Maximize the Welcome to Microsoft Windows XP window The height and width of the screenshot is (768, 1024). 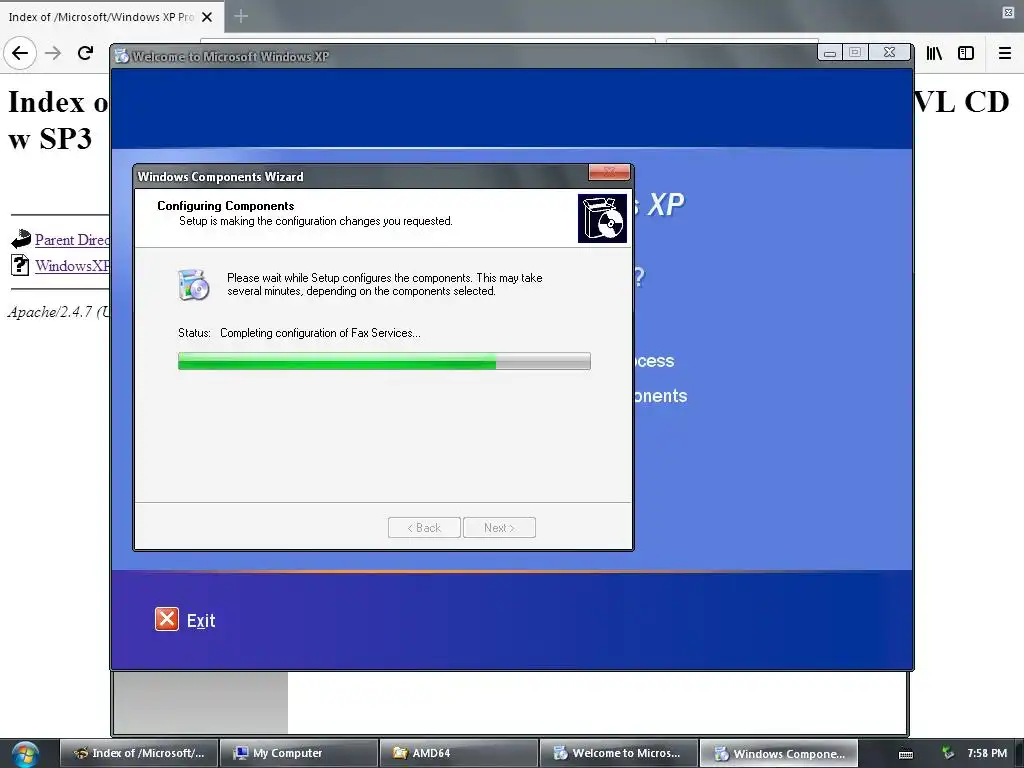(x=855, y=53)
